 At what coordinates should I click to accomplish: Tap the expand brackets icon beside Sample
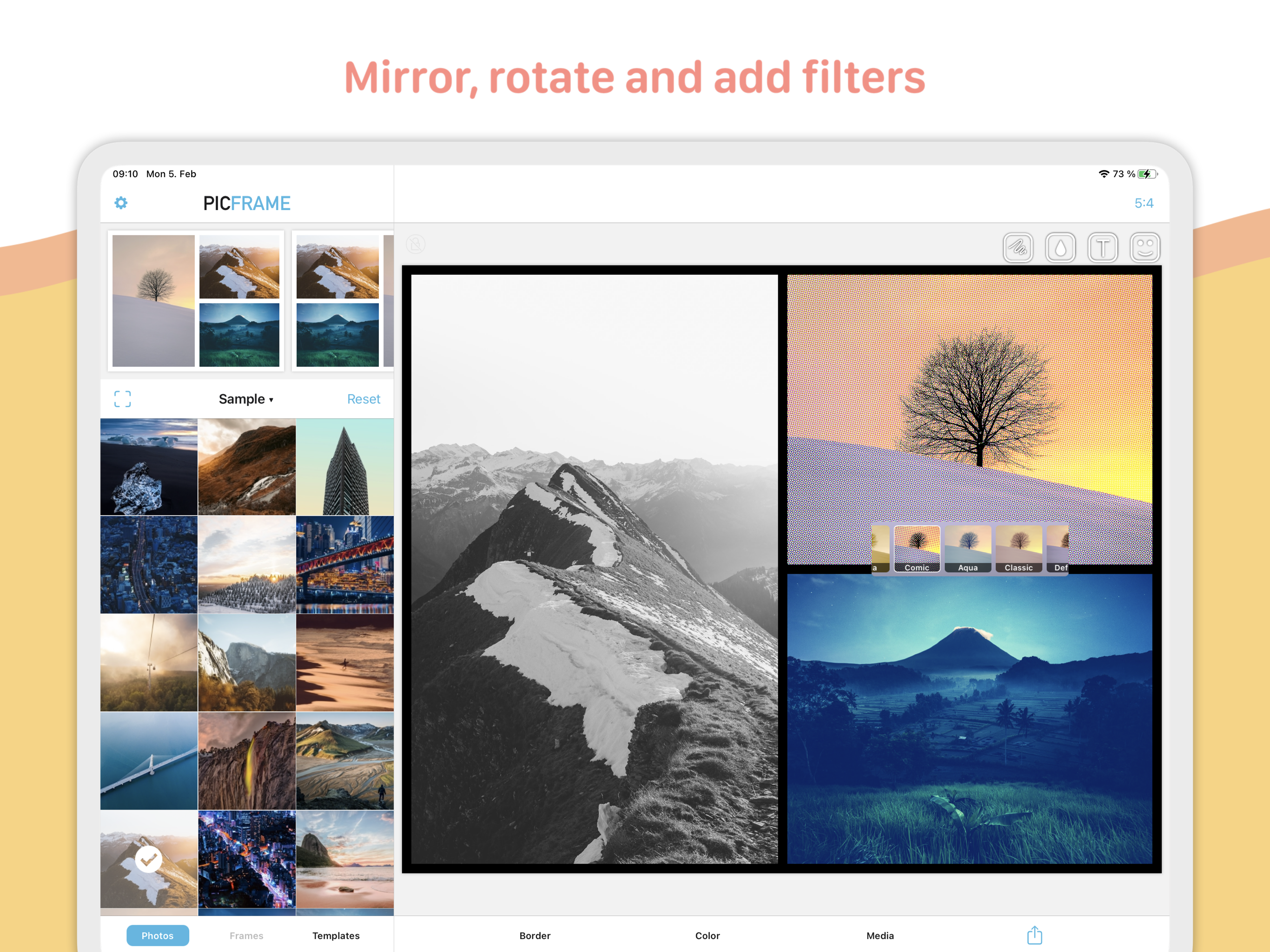tap(122, 398)
